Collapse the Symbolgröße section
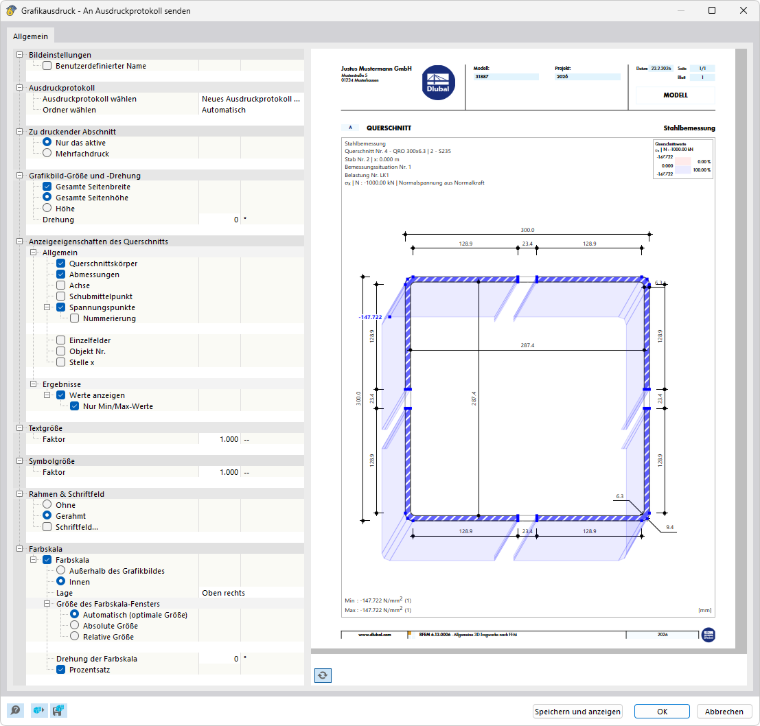This screenshot has width=760, height=726. 19,461
